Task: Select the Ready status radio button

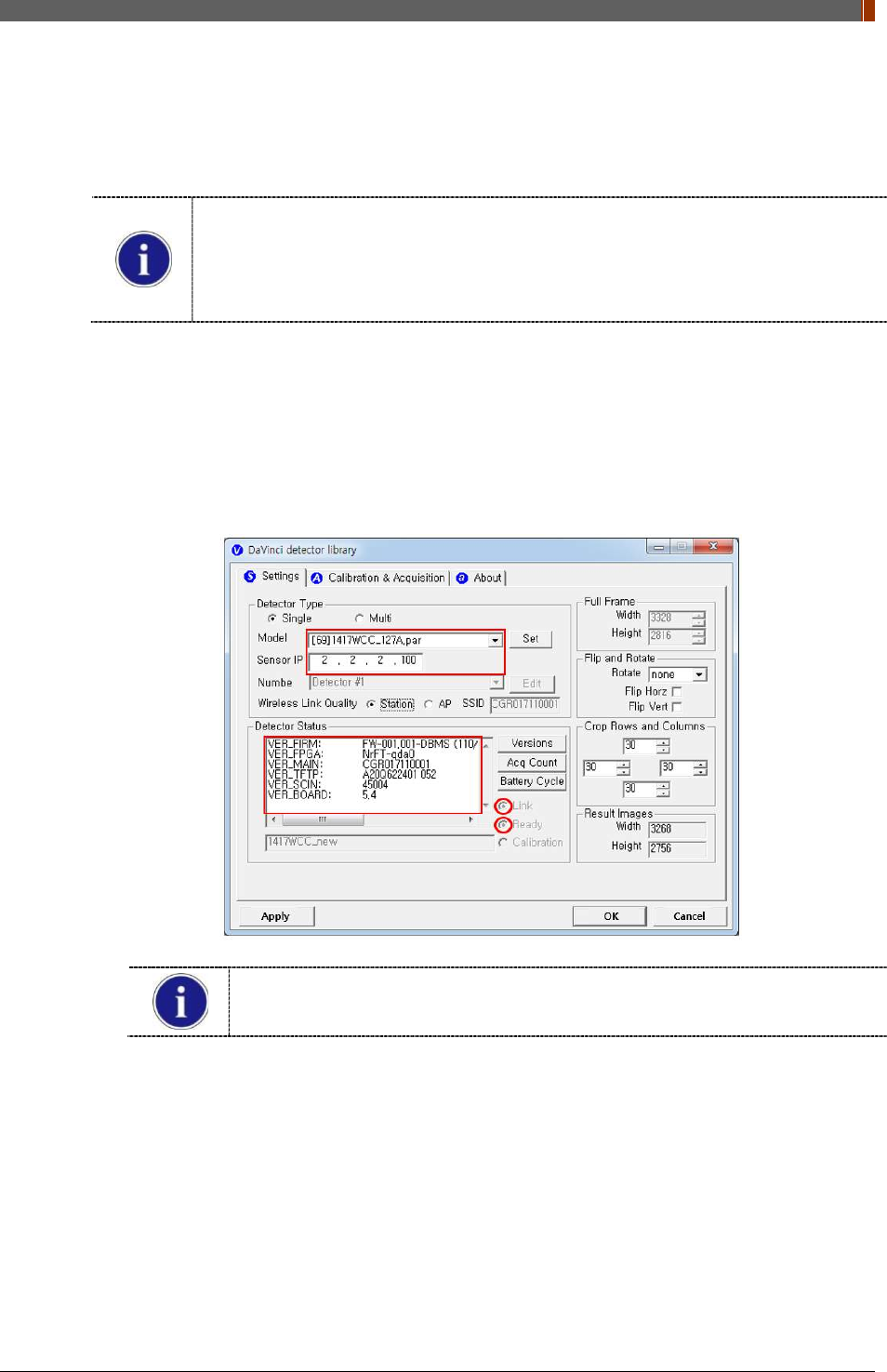Action: [503, 825]
